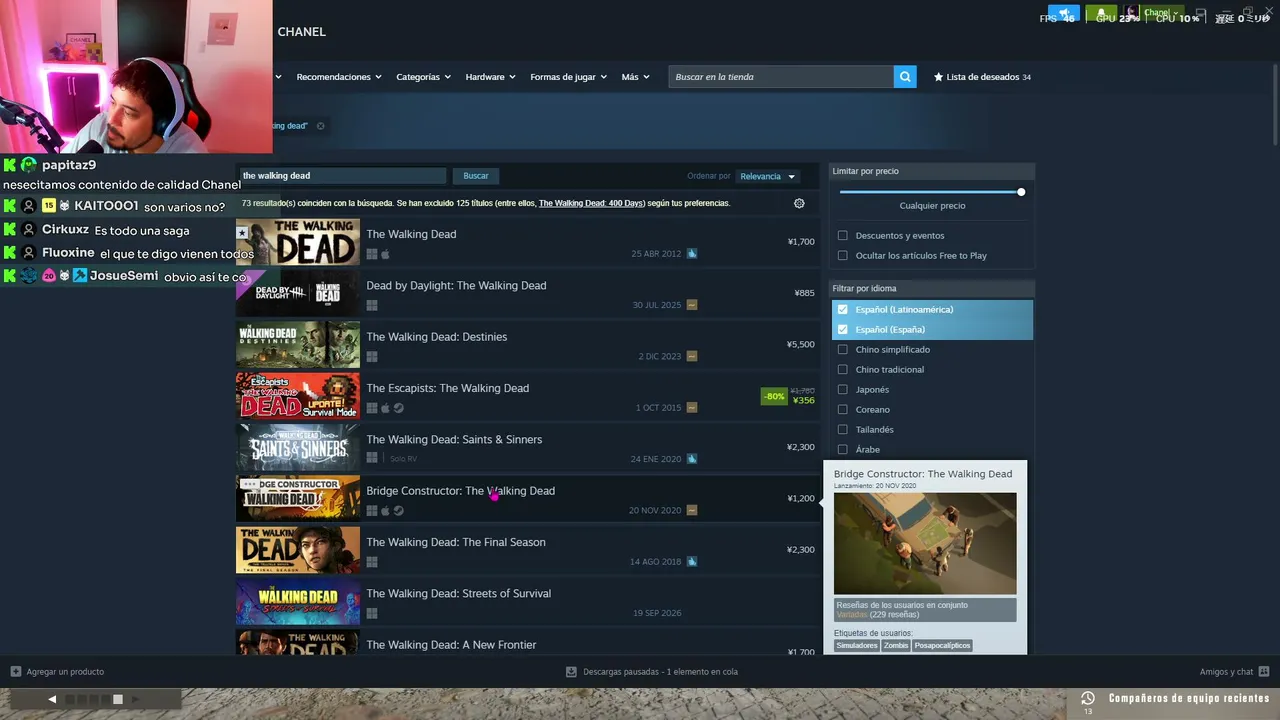The width and height of the screenshot is (1280, 720).
Task: Check the Chino simplificado language filter
Action: (x=843, y=350)
